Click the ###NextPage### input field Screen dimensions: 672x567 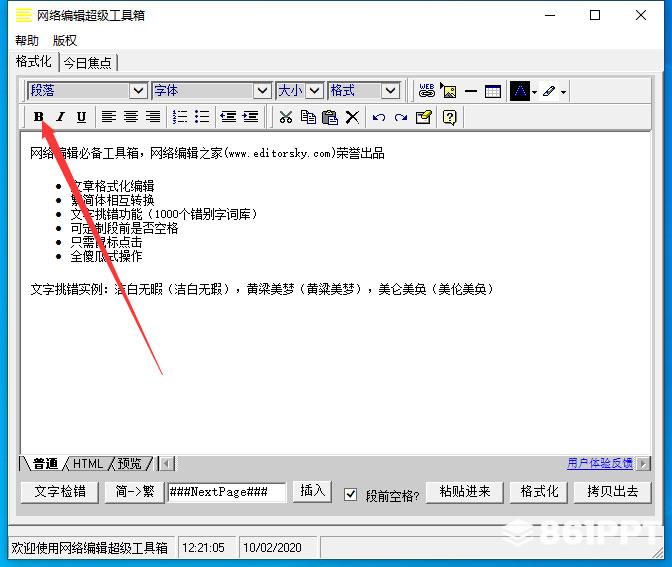point(226,492)
